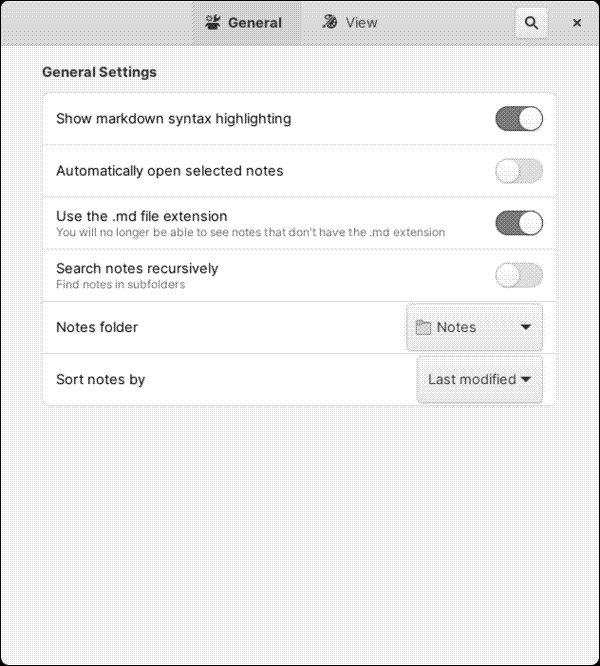Click the .md extension warning subtitle

[251, 232]
